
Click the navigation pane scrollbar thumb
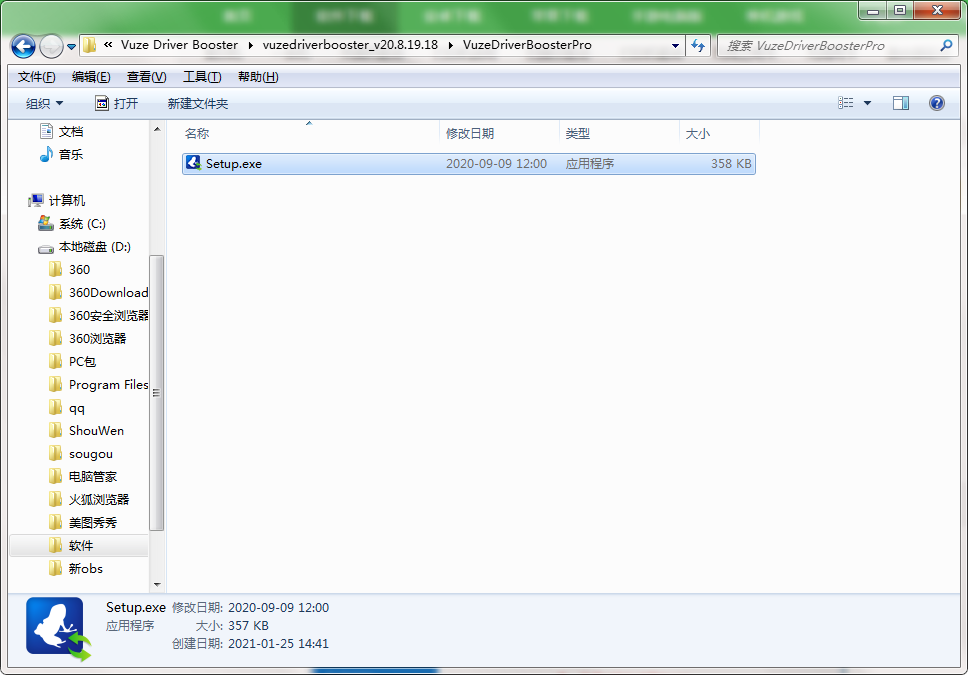[157, 393]
